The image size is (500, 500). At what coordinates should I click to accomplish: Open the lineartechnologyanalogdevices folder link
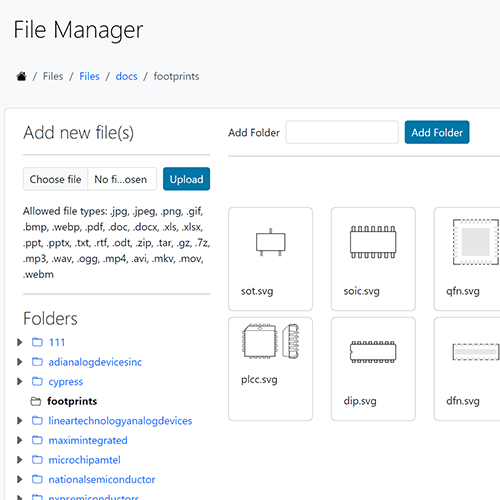120,421
